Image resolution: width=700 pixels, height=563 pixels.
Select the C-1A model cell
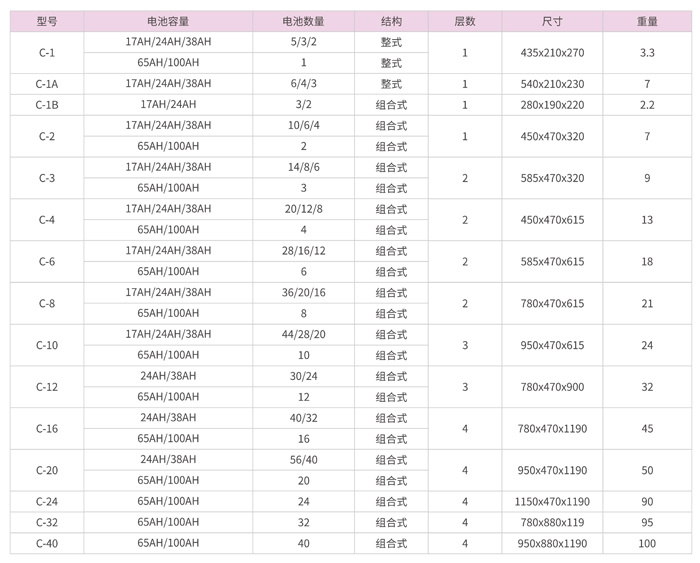[47, 84]
